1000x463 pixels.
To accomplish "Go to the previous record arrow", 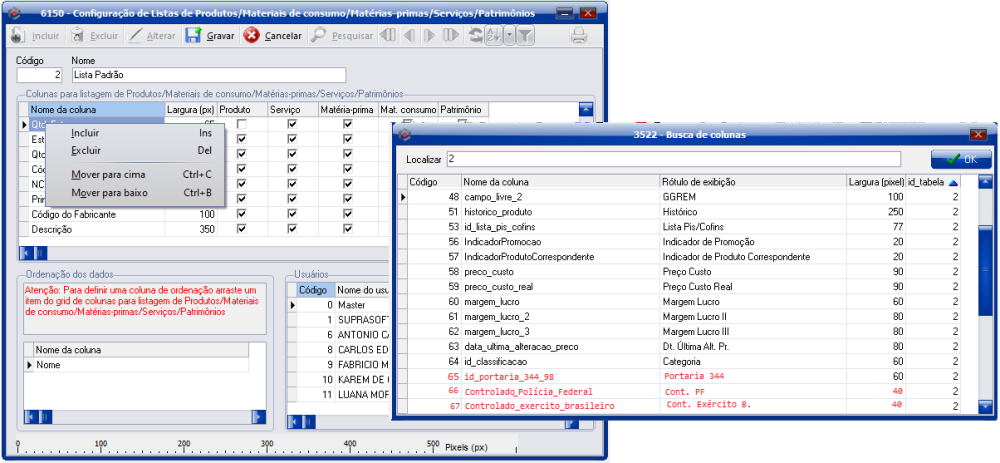I will (x=408, y=36).
